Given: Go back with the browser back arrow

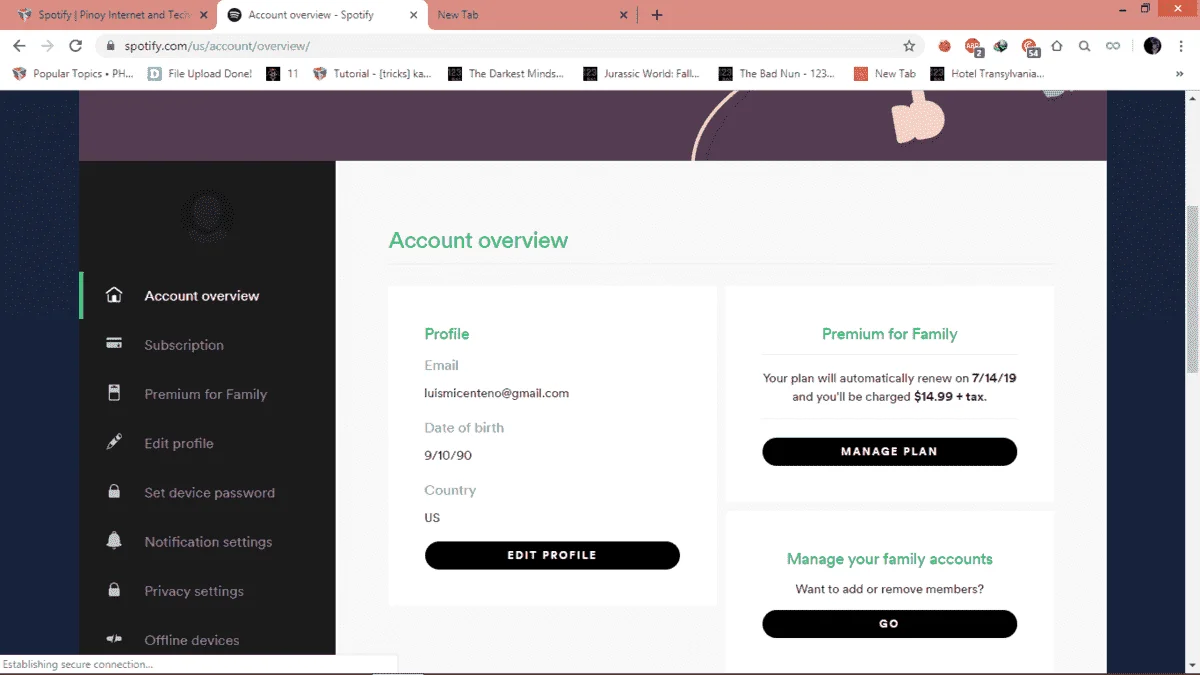Looking at the screenshot, I should coord(19,46).
